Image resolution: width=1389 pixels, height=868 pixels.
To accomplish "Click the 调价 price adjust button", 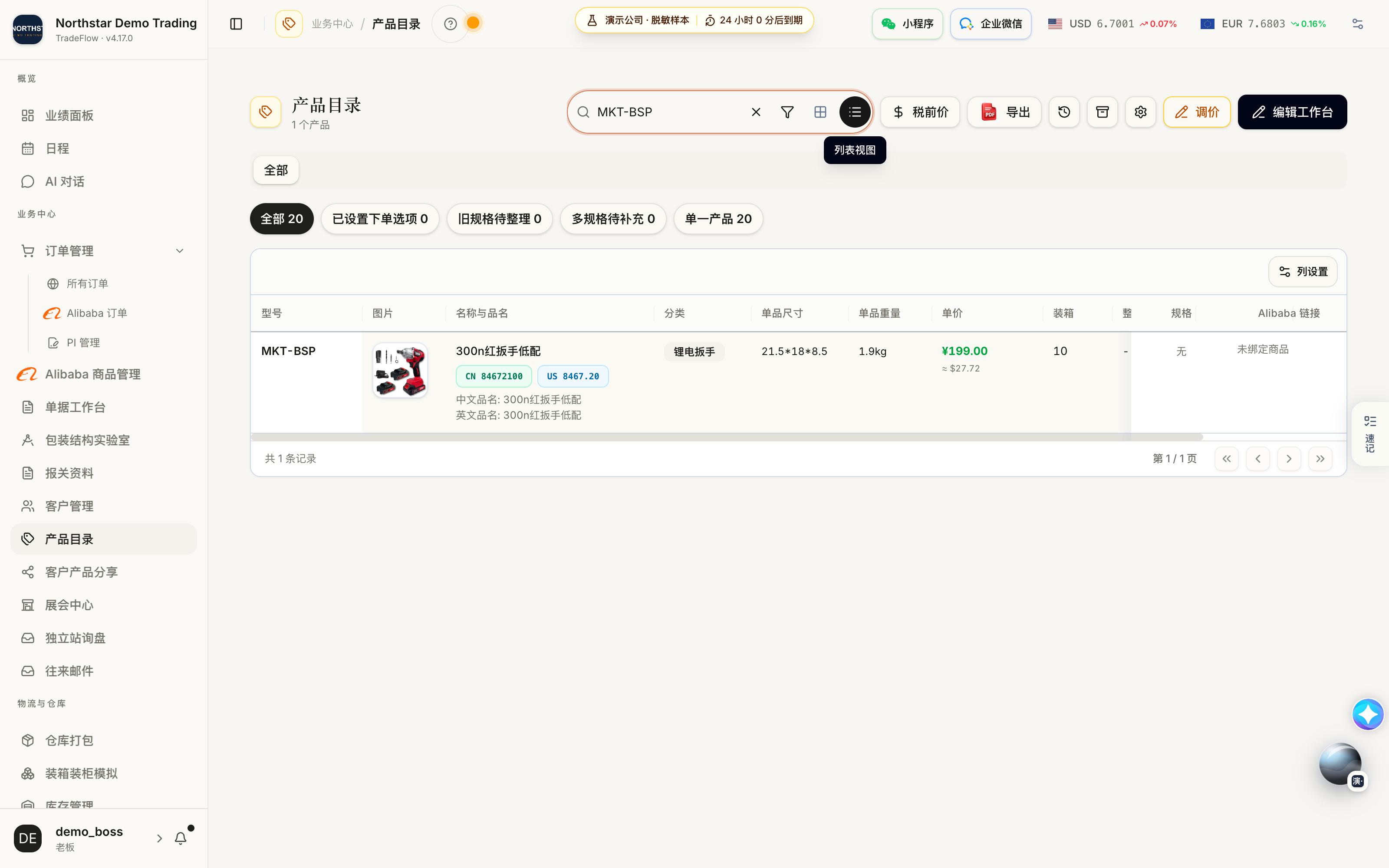I will (1197, 112).
